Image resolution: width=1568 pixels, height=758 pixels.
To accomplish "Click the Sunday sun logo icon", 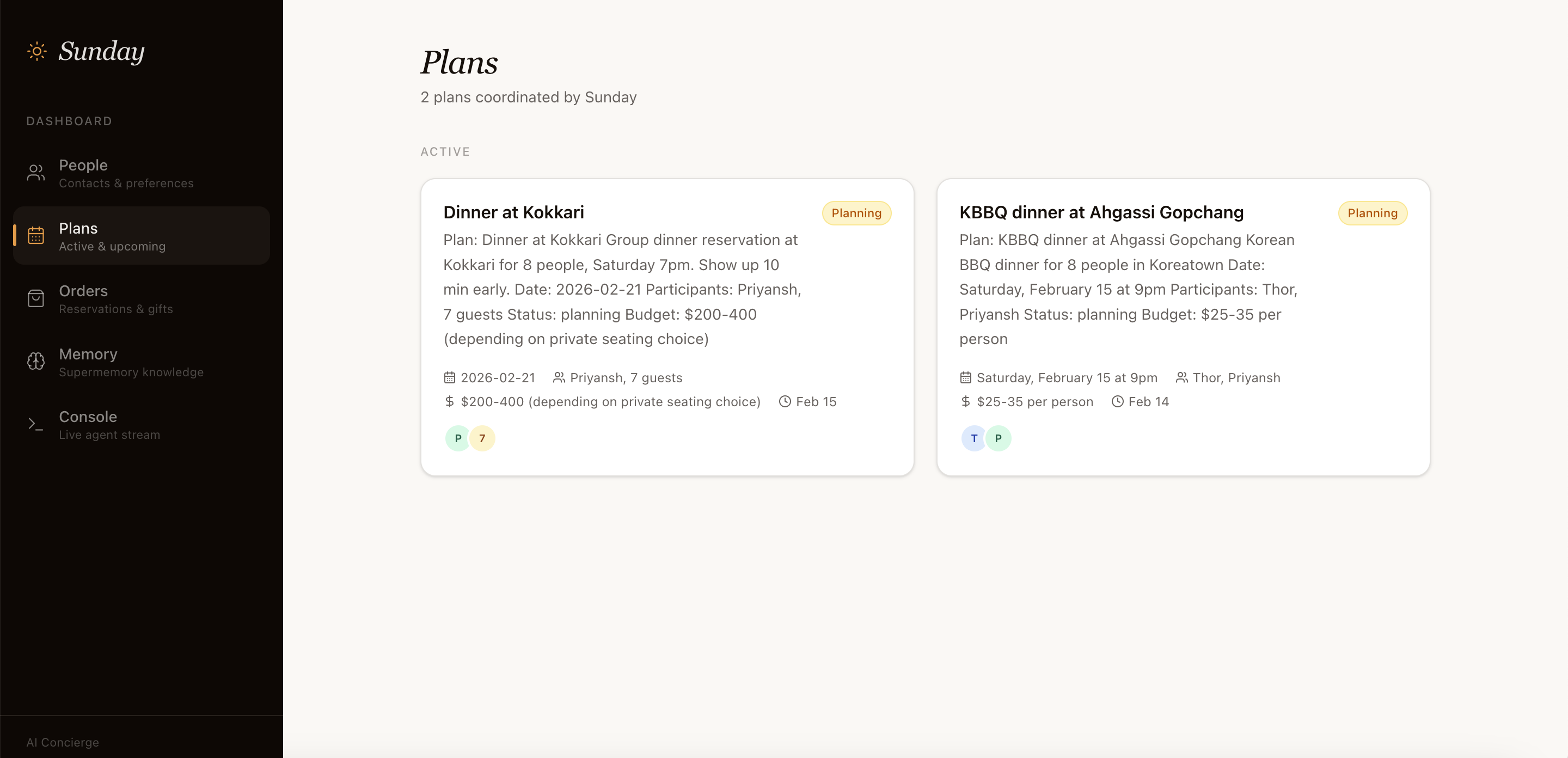I will point(36,51).
